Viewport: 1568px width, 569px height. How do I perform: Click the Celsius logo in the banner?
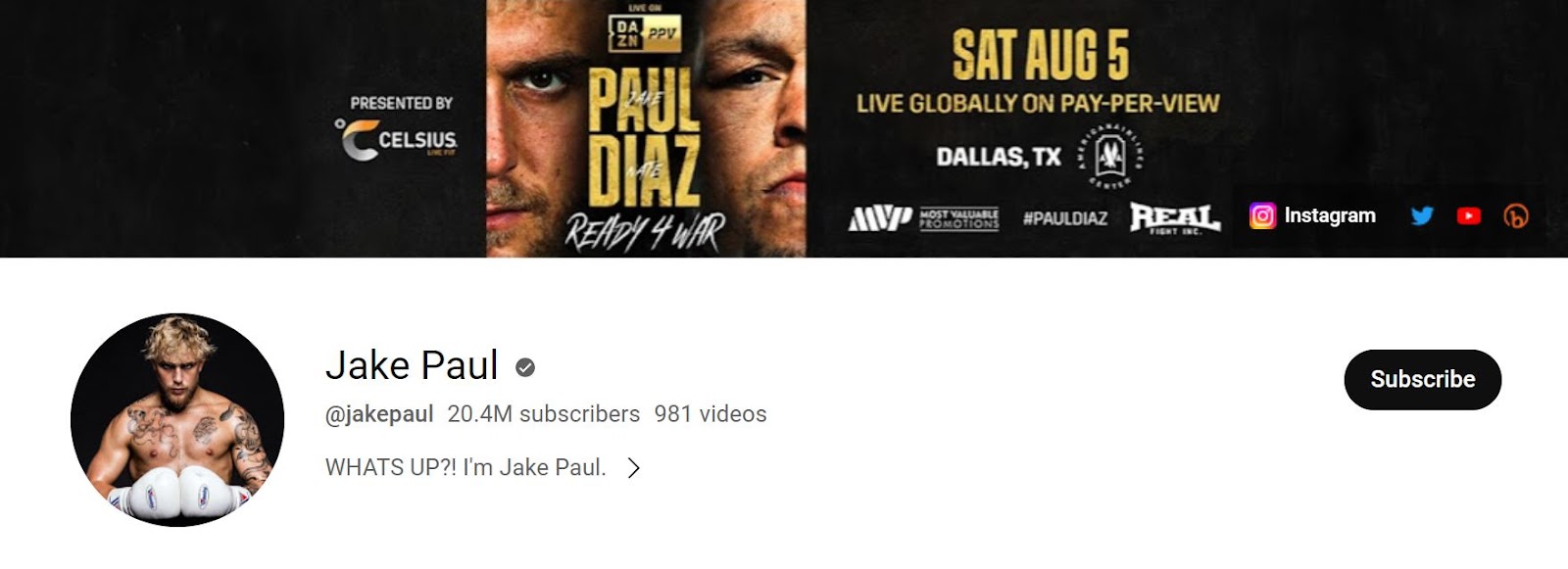coord(398,139)
